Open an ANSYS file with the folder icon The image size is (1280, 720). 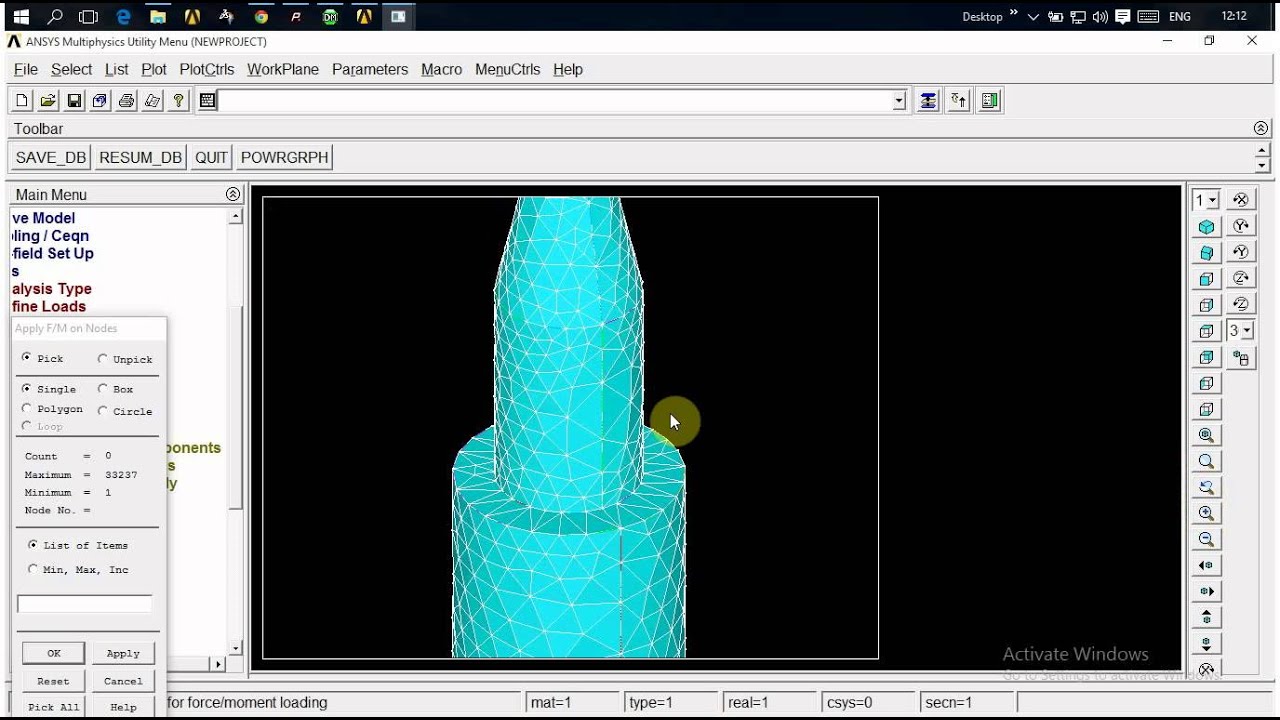pos(48,101)
